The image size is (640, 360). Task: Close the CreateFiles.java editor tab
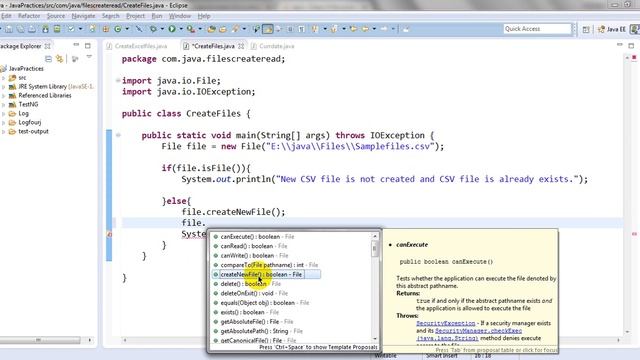point(241,46)
